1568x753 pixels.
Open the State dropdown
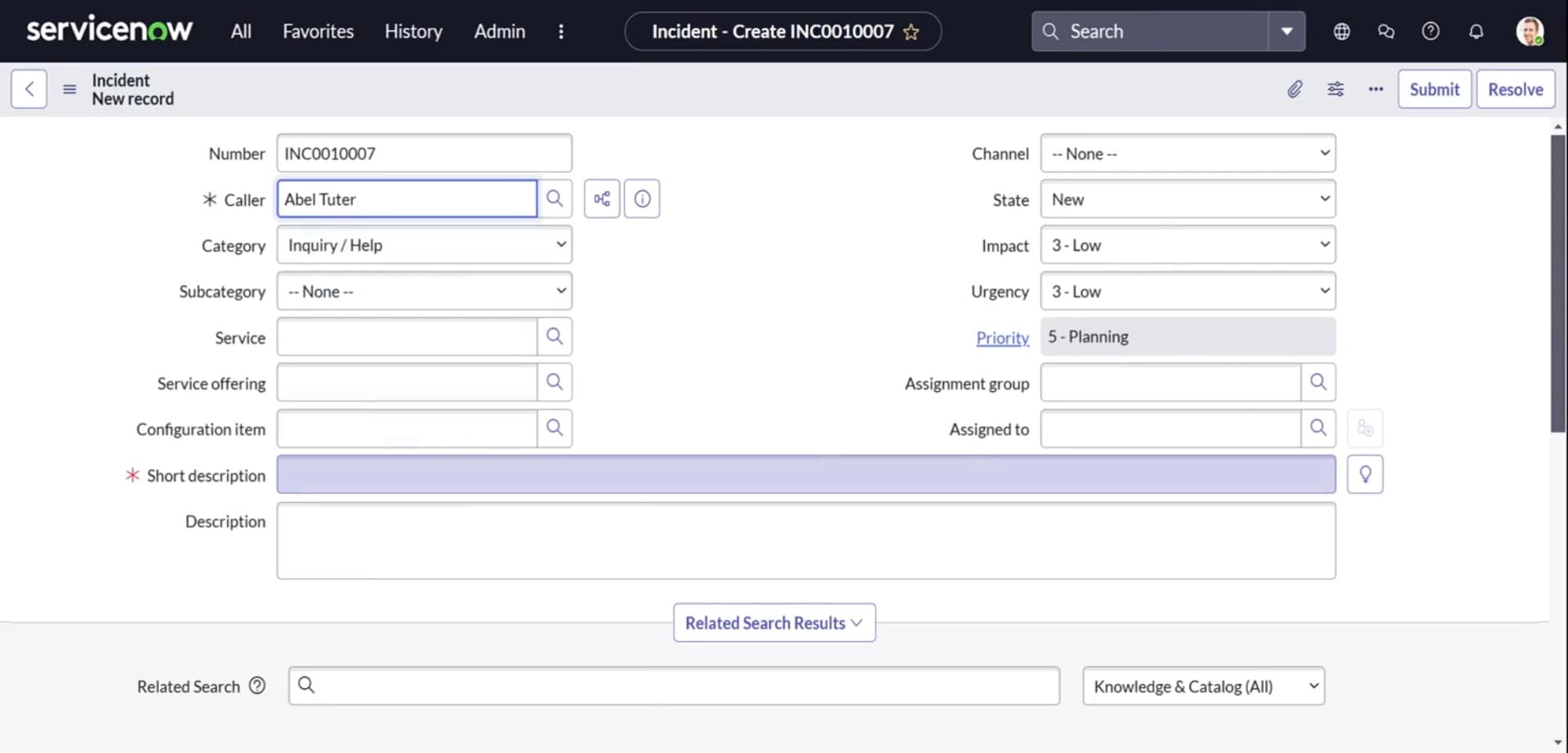click(x=1187, y=199)
